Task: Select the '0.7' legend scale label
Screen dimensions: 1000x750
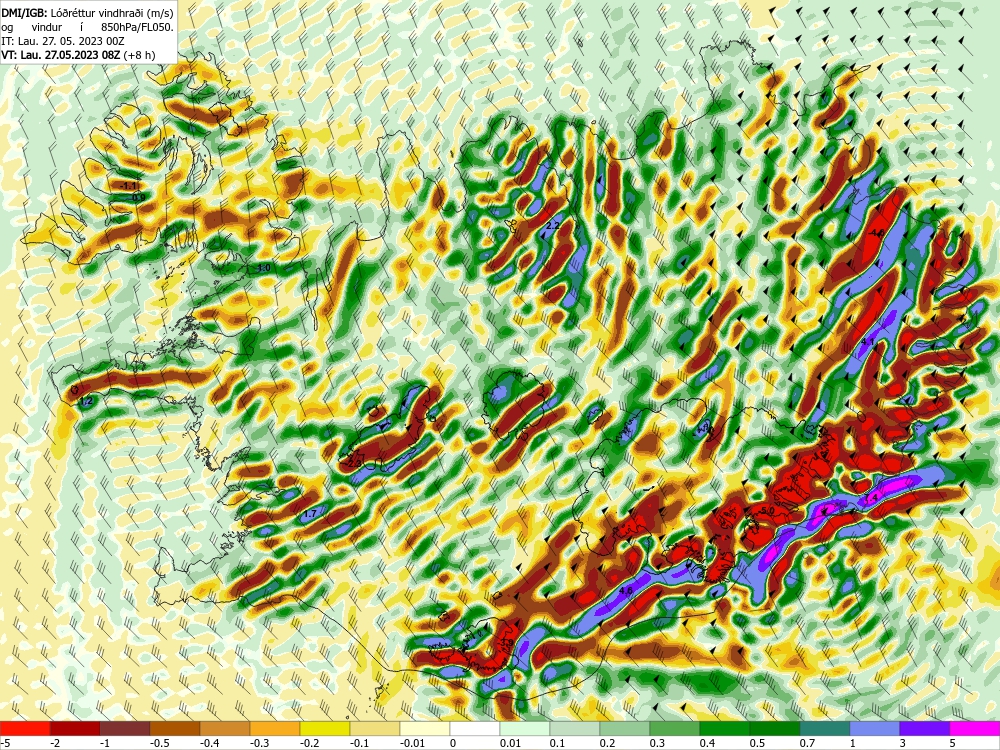Action: [807, 743]
